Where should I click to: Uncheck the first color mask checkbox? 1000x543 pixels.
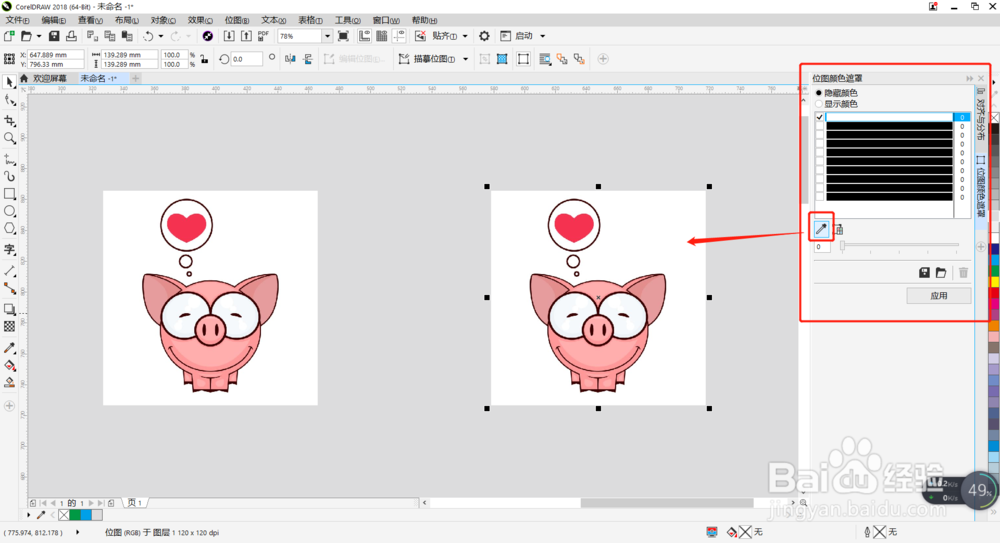pyautogui.click(x=820, y=117)
